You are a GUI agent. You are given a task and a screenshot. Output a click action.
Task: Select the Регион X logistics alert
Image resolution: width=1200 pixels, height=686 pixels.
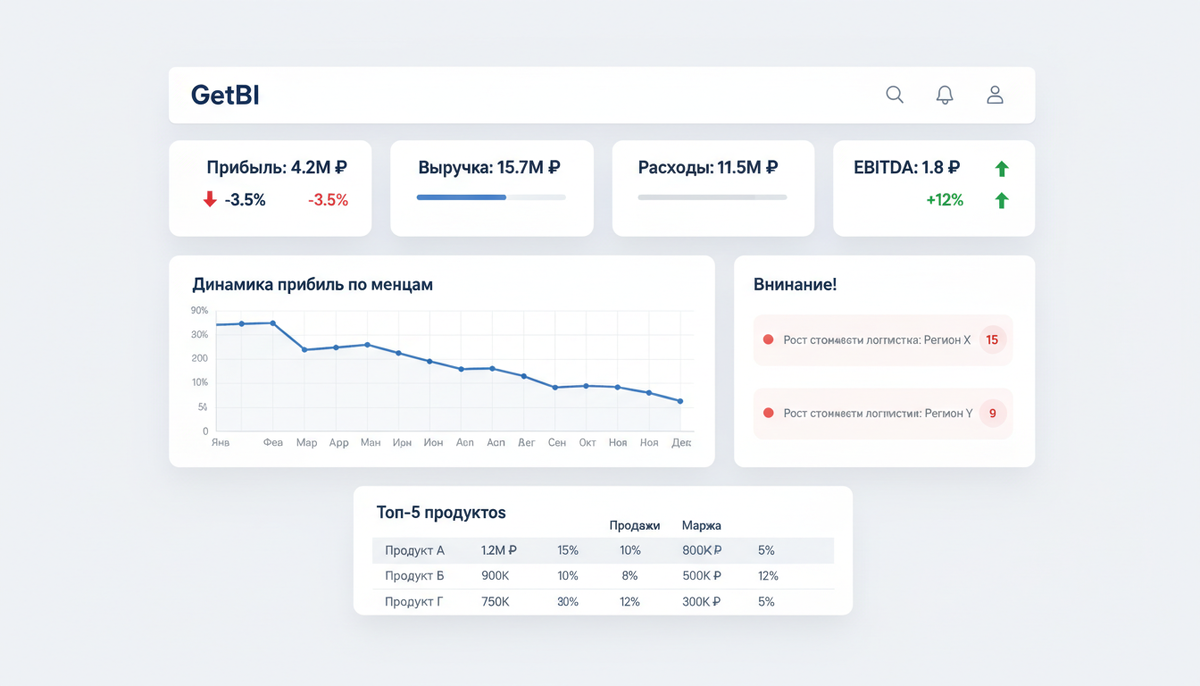click(883, 340)
